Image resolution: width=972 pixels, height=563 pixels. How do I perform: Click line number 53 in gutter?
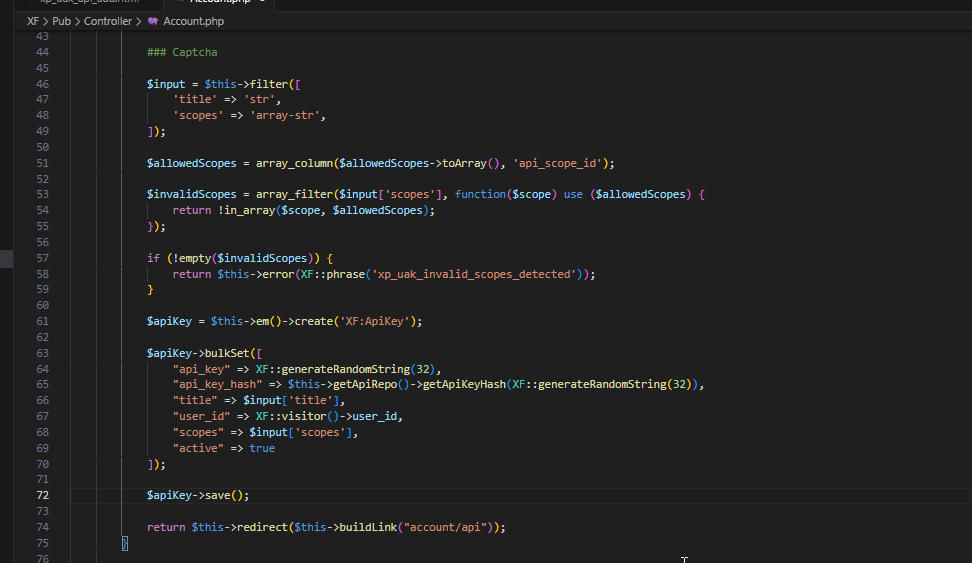click(x=42, y=195)
